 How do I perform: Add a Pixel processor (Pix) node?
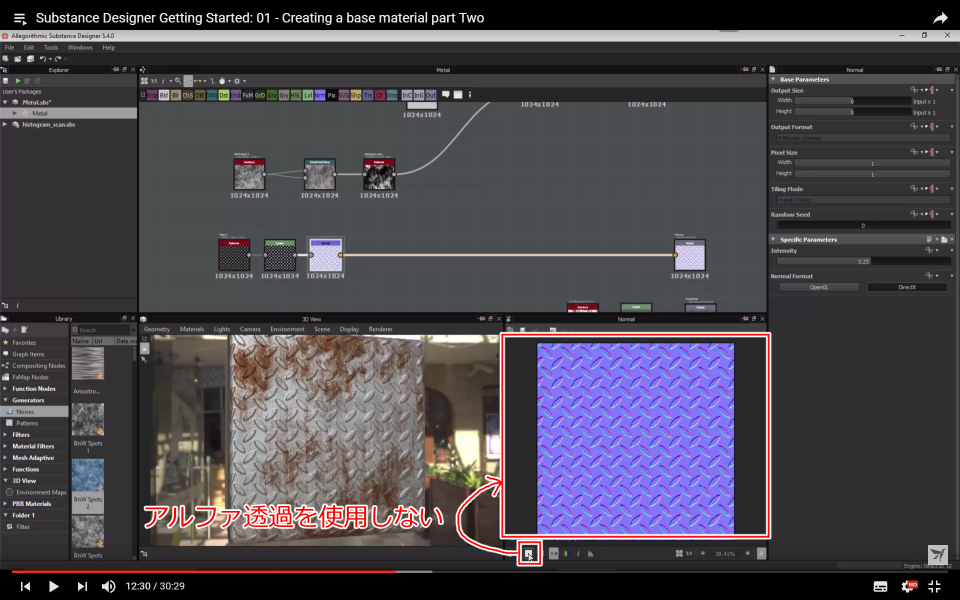pos(332,96)
